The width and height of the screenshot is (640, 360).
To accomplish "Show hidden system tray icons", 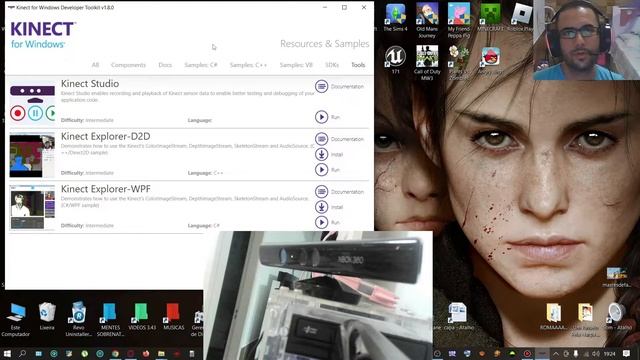I will click(x=556, y=353).
